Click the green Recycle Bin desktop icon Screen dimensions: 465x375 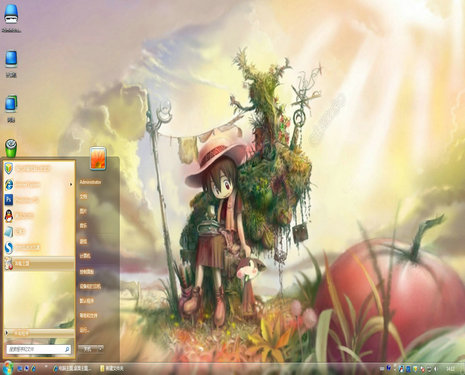pyautogui.click(x=11, y=148)
